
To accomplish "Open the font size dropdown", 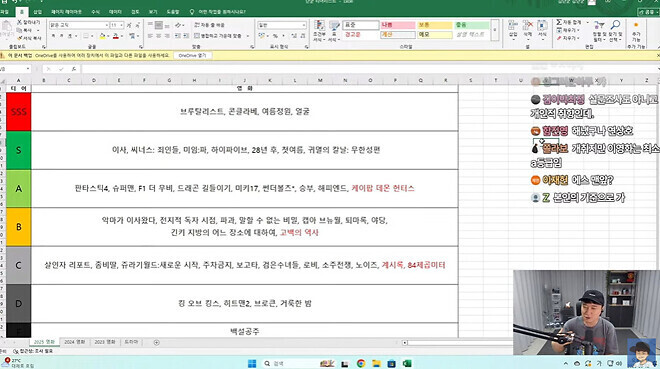I will [x=122, y=25].
